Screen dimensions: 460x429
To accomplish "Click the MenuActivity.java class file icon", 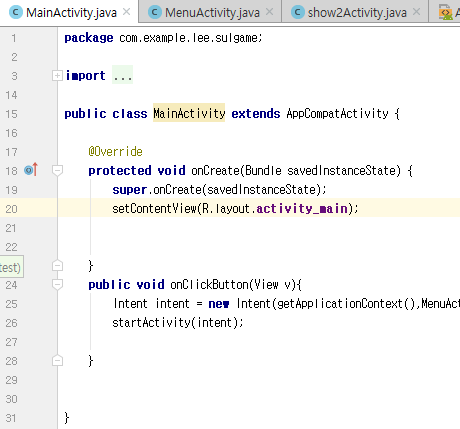I will (154, 12).
